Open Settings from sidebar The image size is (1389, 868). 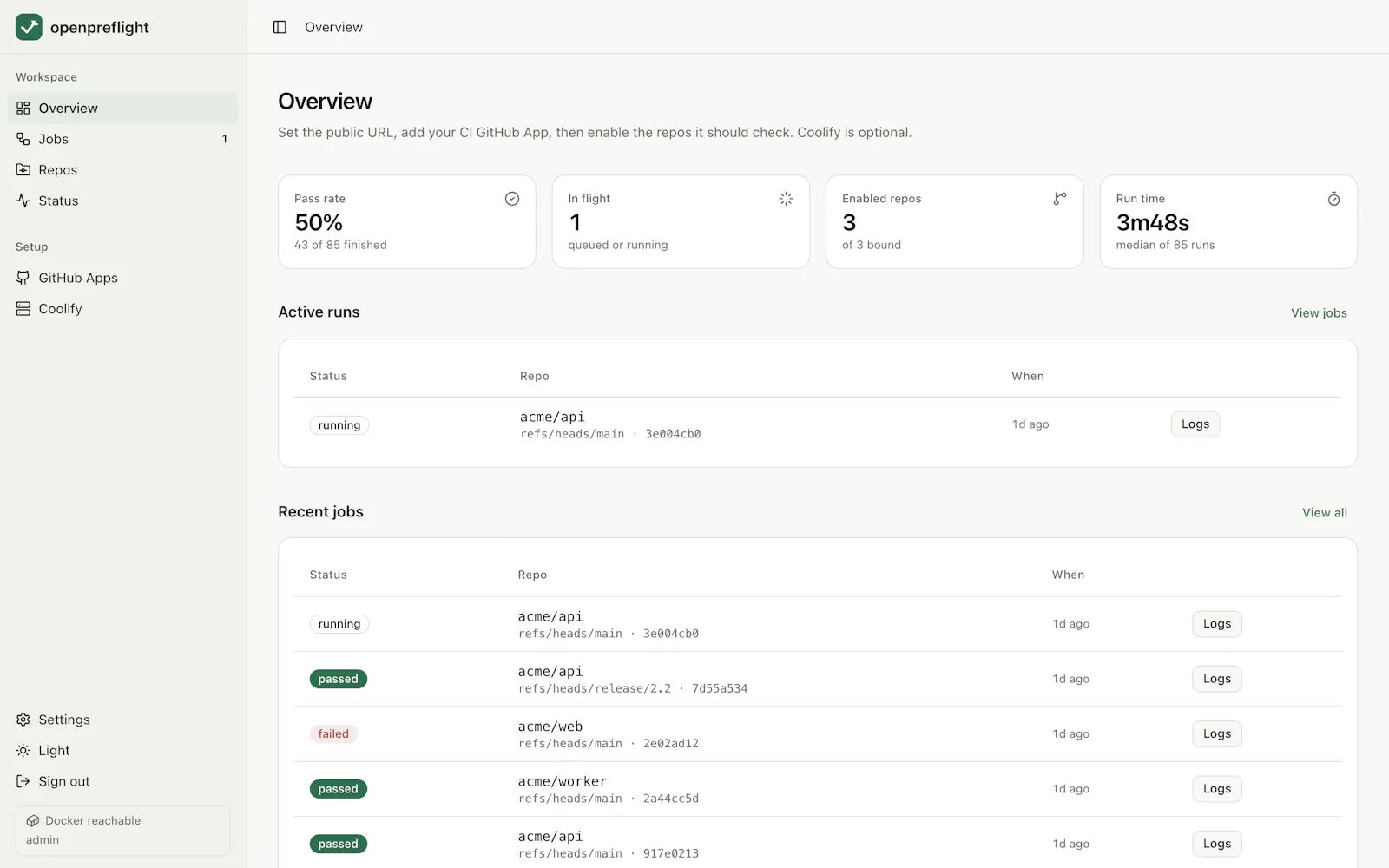click(x=122, y=720)
